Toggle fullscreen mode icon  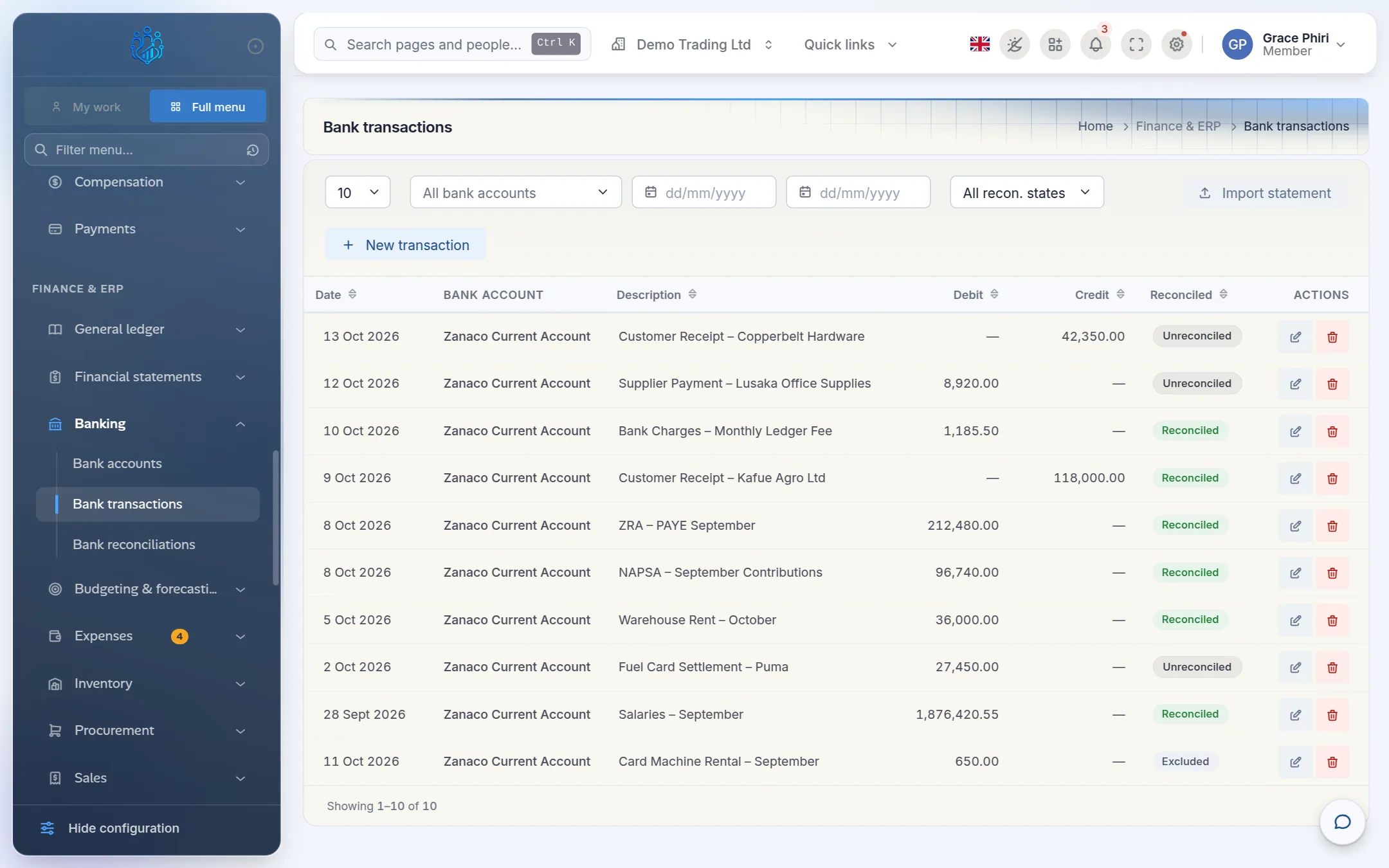1136,44
